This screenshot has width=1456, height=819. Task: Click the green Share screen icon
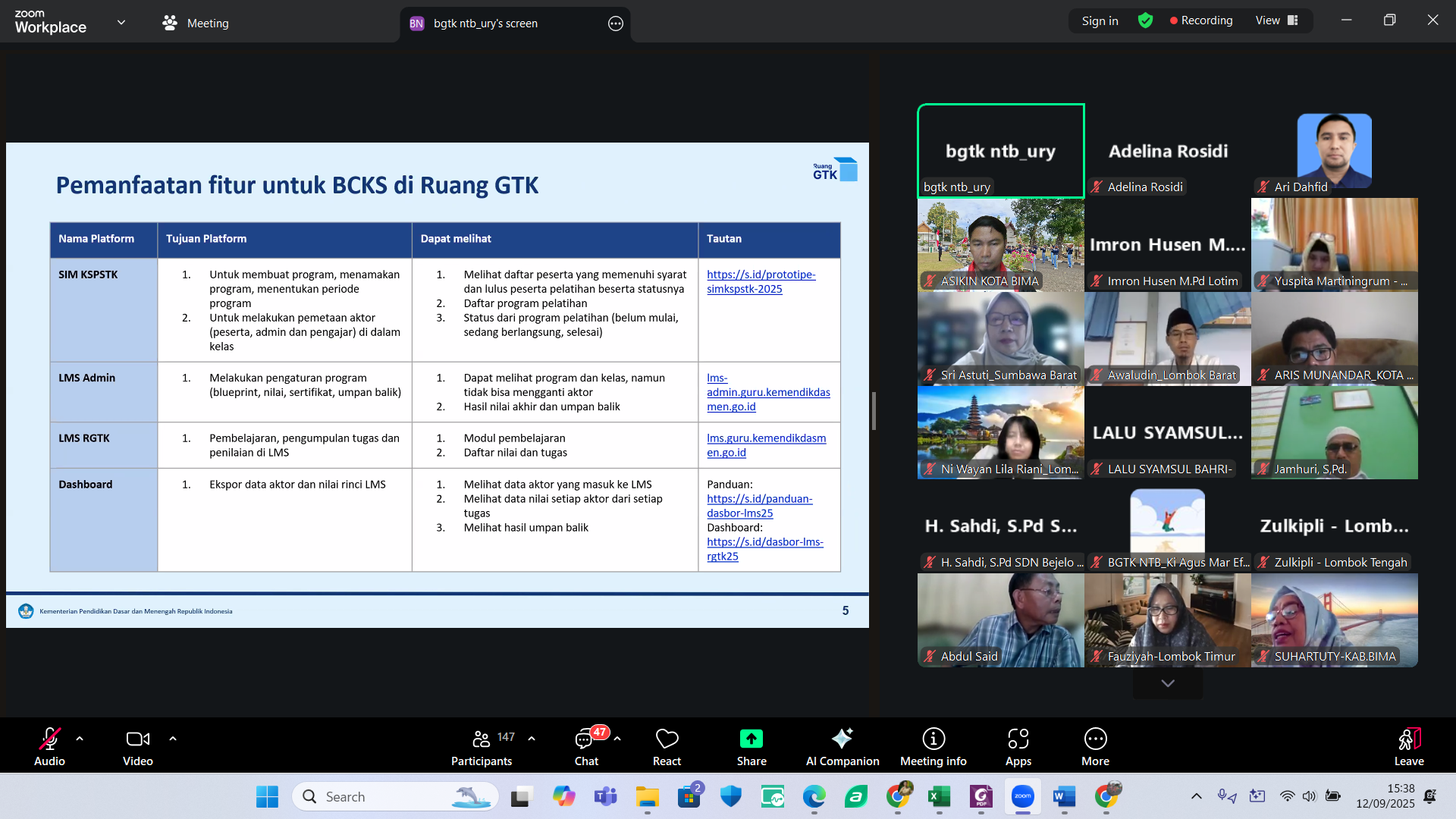tap(751, 739)
